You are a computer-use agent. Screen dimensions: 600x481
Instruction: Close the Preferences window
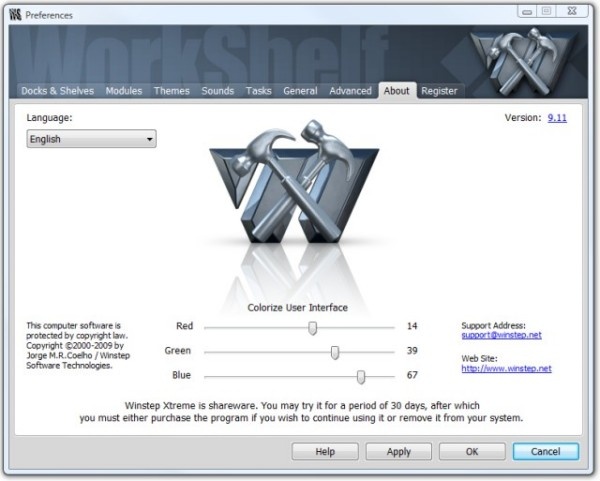(572, 11)
